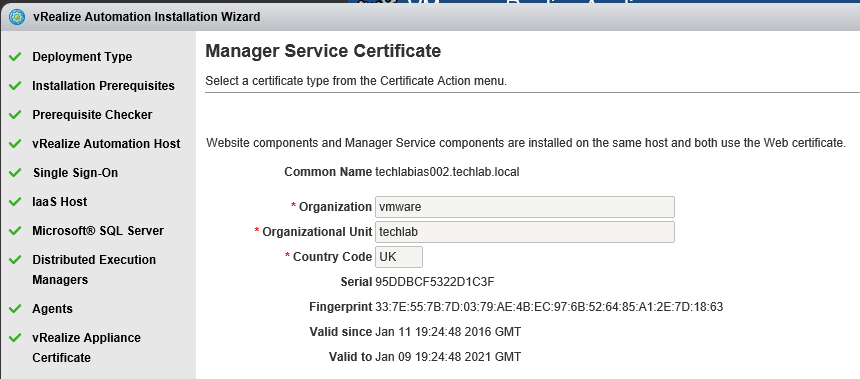Click the certificate fingerprint value starting 33:7E:55
This screenshot has width=860, height=379.
click(x=549, y=307)
